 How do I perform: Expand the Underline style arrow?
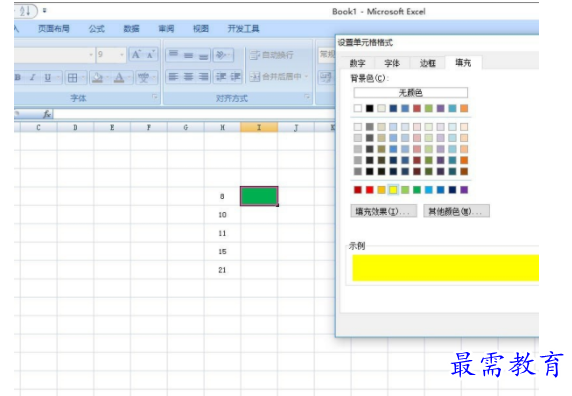(x=58, y=77)
